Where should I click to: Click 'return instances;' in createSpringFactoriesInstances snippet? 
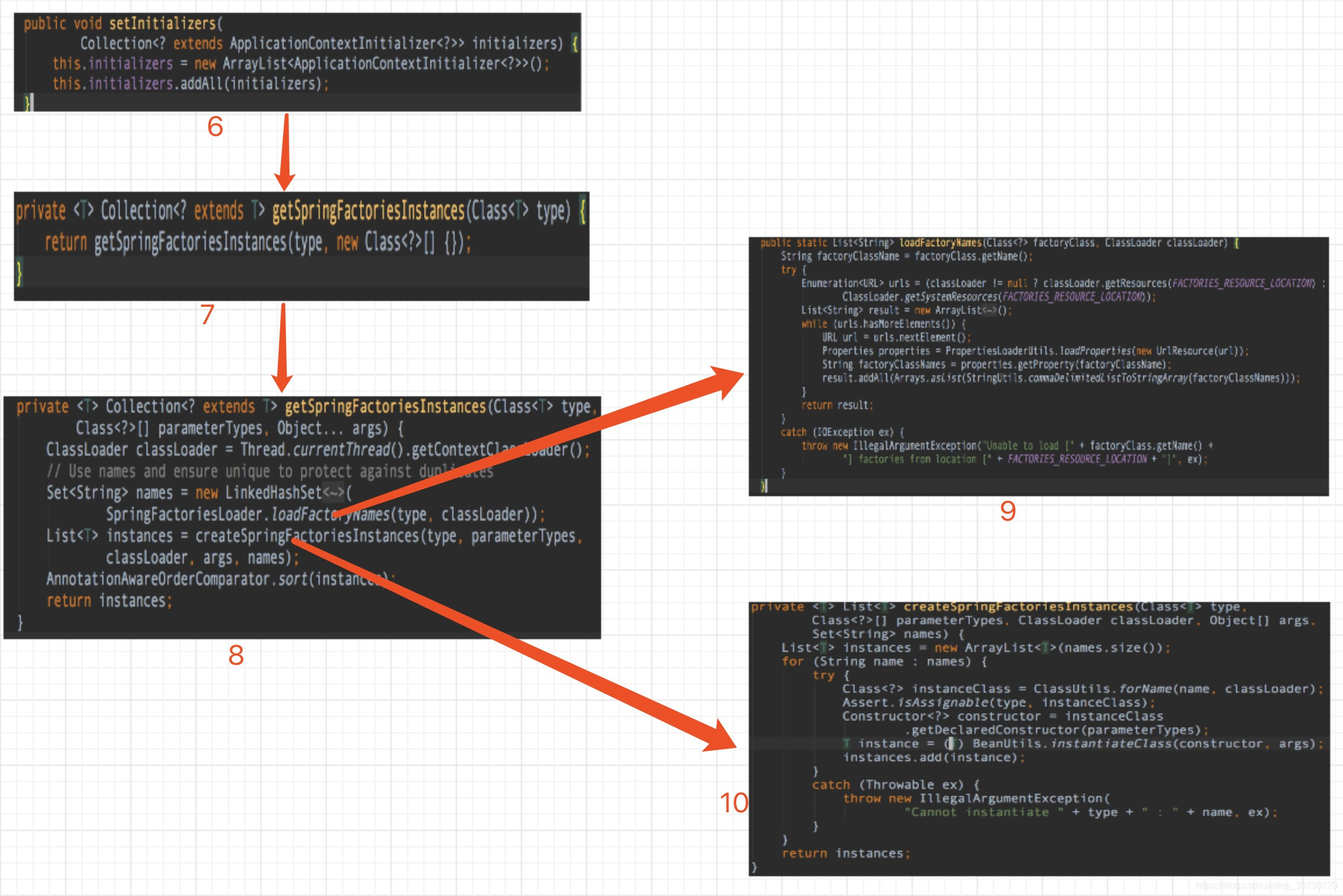(846, 854)
